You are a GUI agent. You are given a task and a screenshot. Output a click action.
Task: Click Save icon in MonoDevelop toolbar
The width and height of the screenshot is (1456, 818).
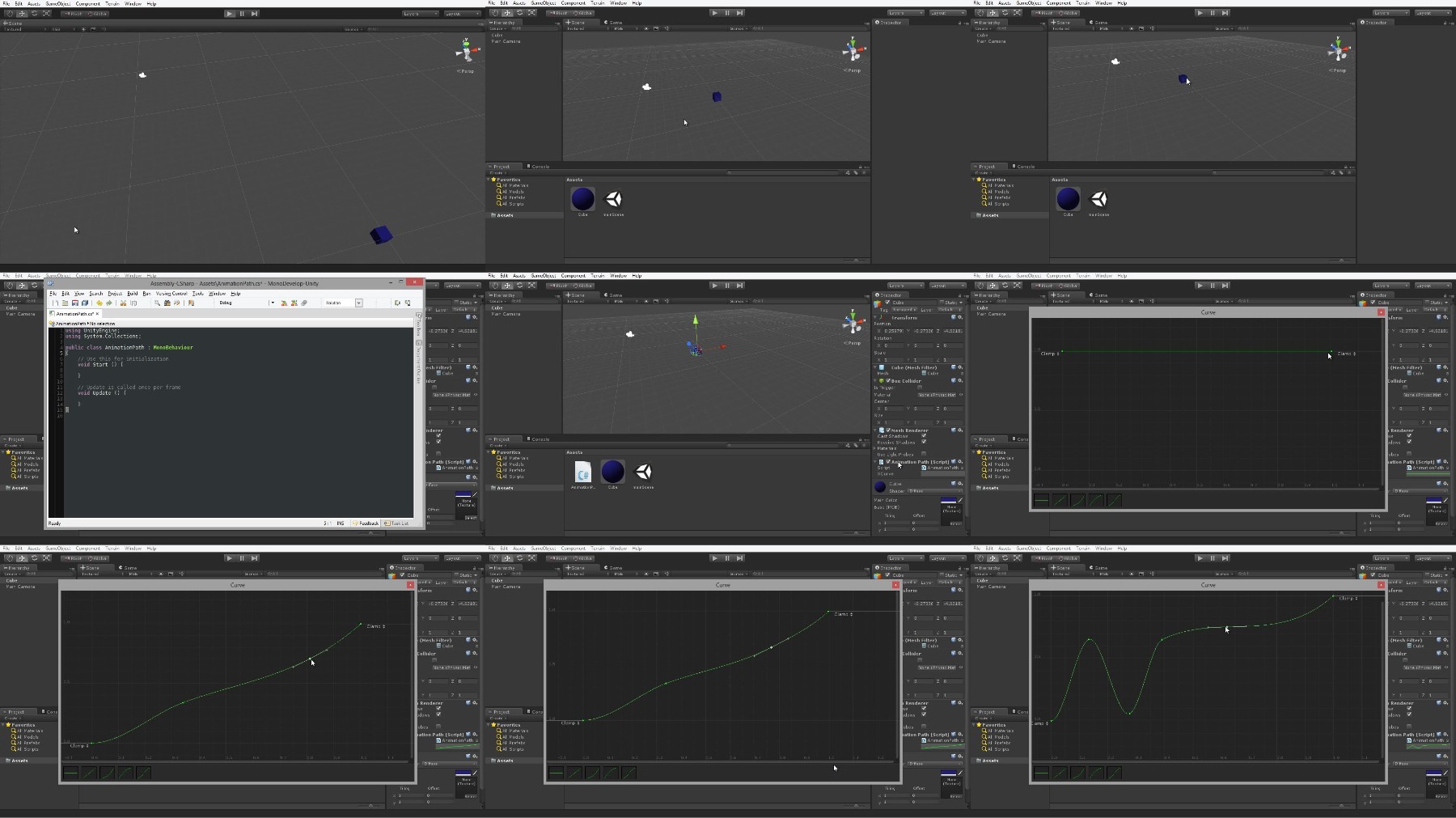[75, 303]
